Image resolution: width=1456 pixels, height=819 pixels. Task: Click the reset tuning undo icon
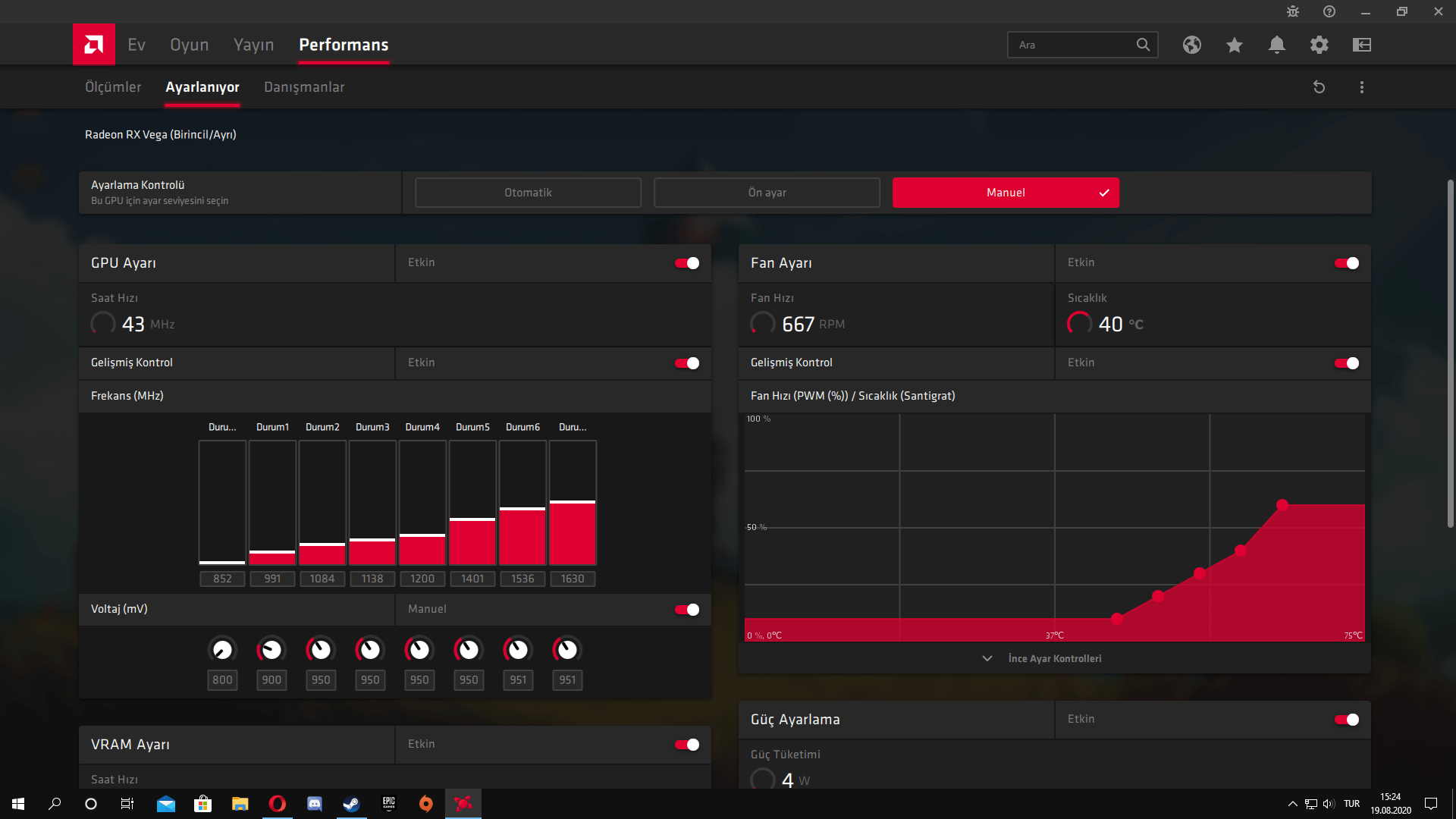tap(1319, 87)
